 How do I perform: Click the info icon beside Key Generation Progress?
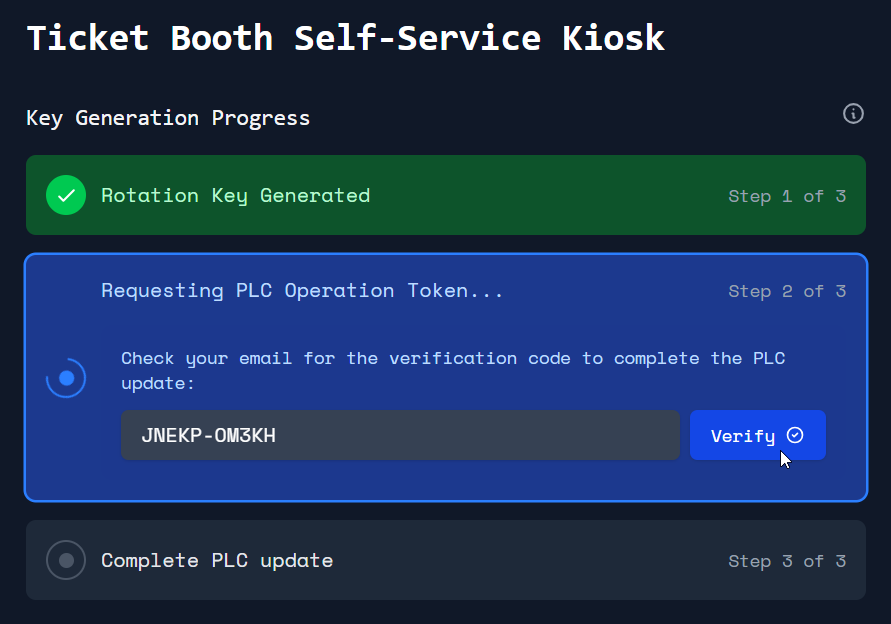(853, 114)
